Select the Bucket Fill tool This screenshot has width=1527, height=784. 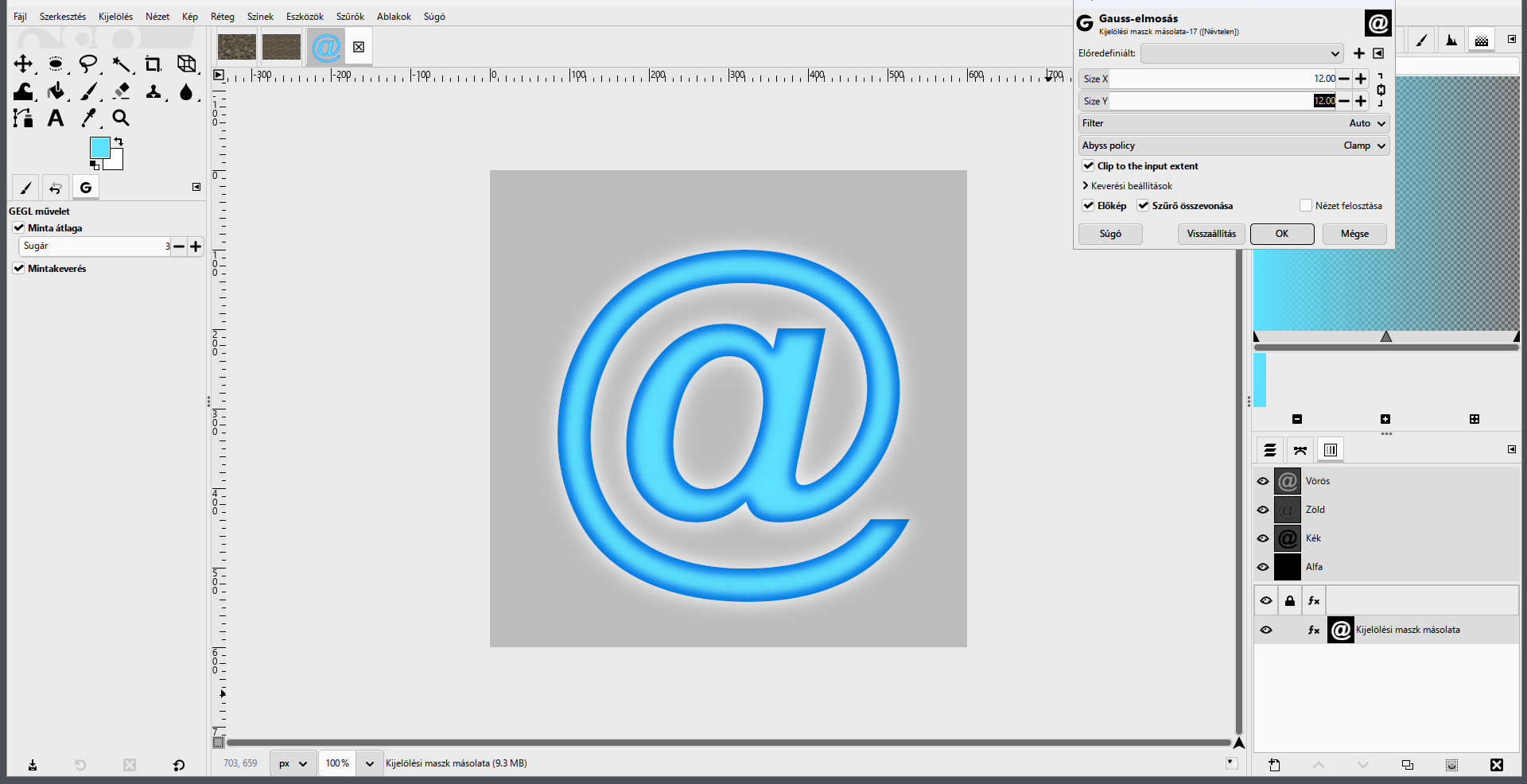point(56,91)
